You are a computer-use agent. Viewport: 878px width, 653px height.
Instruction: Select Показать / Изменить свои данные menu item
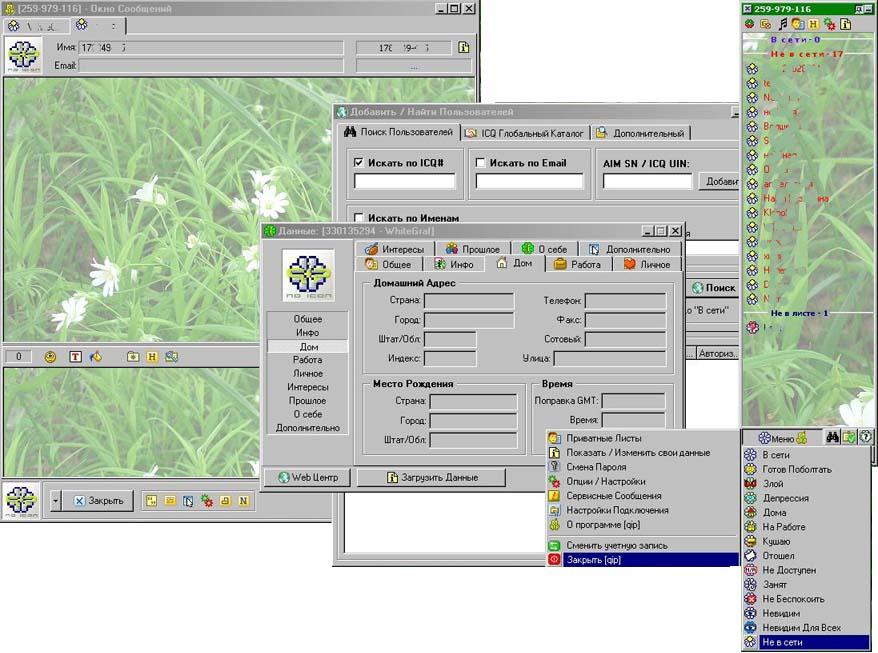coord(643,453)
